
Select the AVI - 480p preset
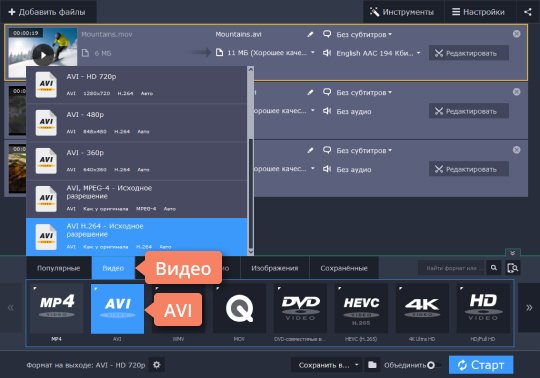point(137,123)
